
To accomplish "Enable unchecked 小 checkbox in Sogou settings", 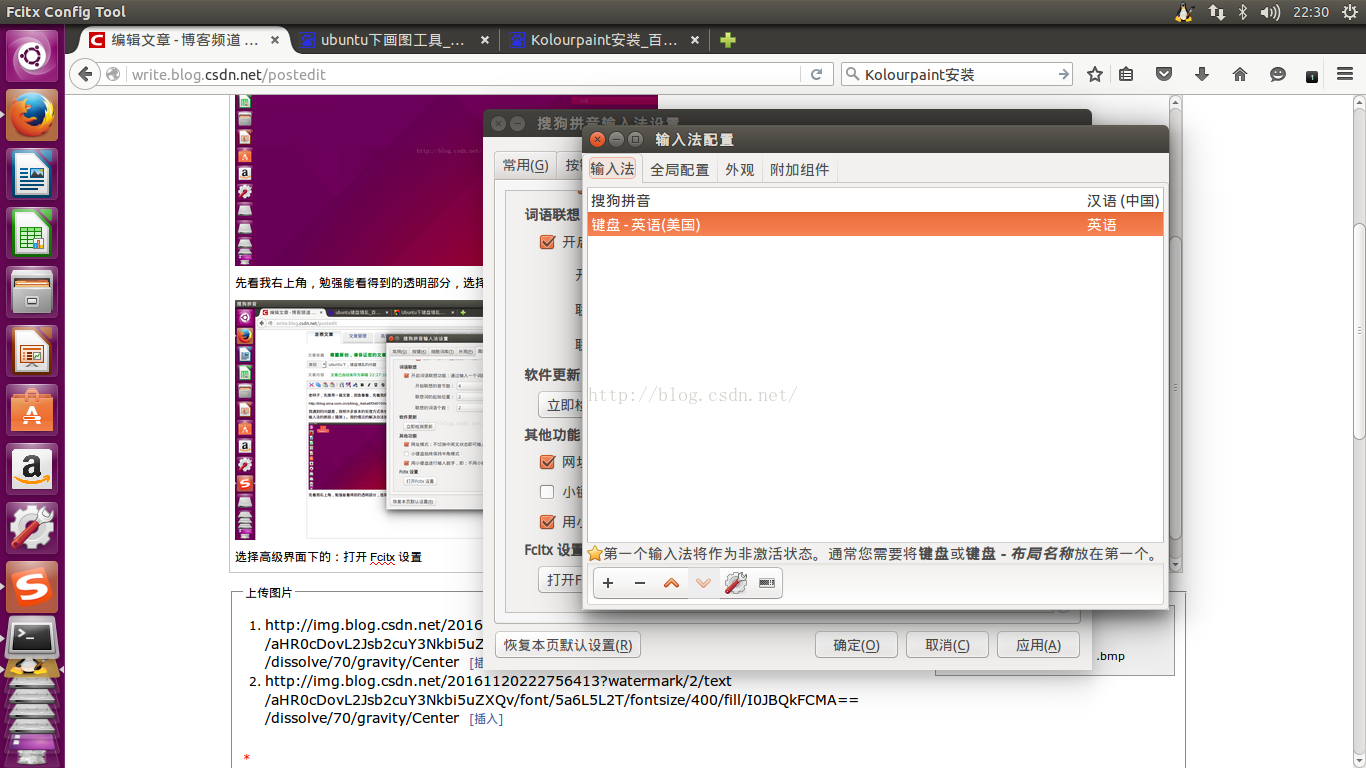I will coord(547,492).
